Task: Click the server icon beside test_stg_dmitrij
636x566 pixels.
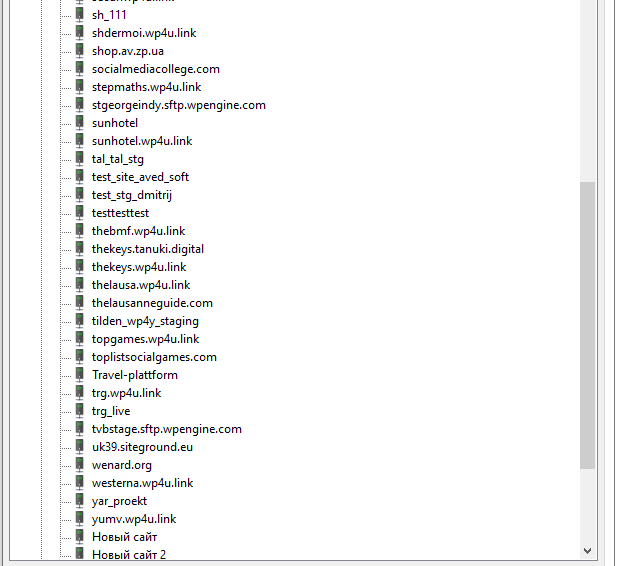Action: point(80,194)
